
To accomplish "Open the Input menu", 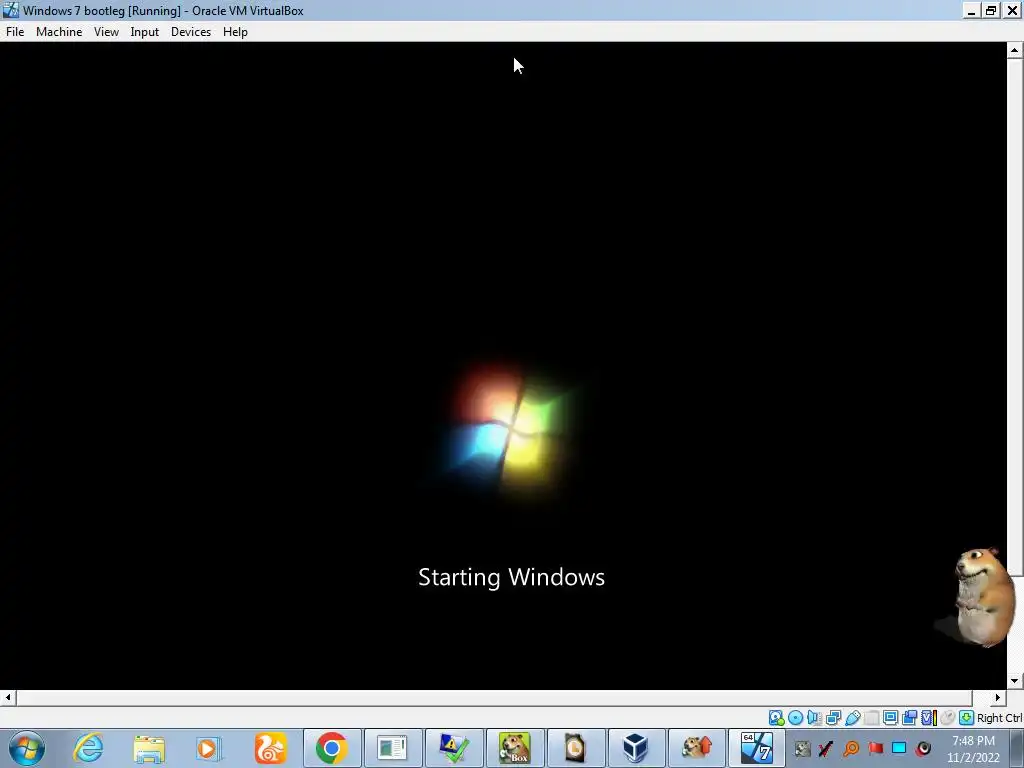I will tap(144, 32).
